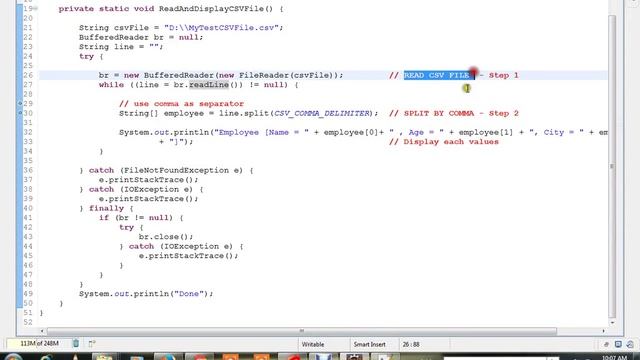Click the horizontal scrollbar thumb
The height and width of the screenshot is (360, 640).
[x=302, y=331]
